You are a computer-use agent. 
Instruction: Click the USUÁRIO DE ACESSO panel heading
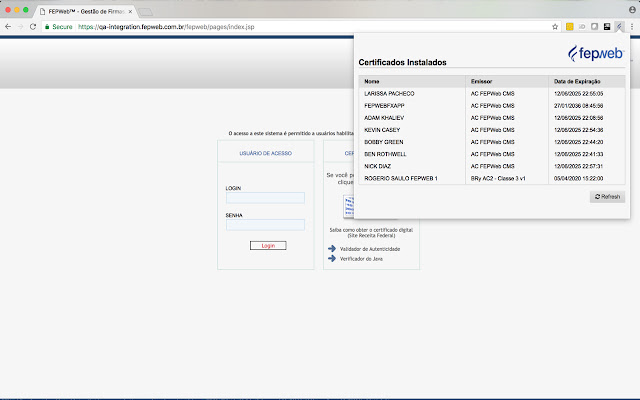265,153
